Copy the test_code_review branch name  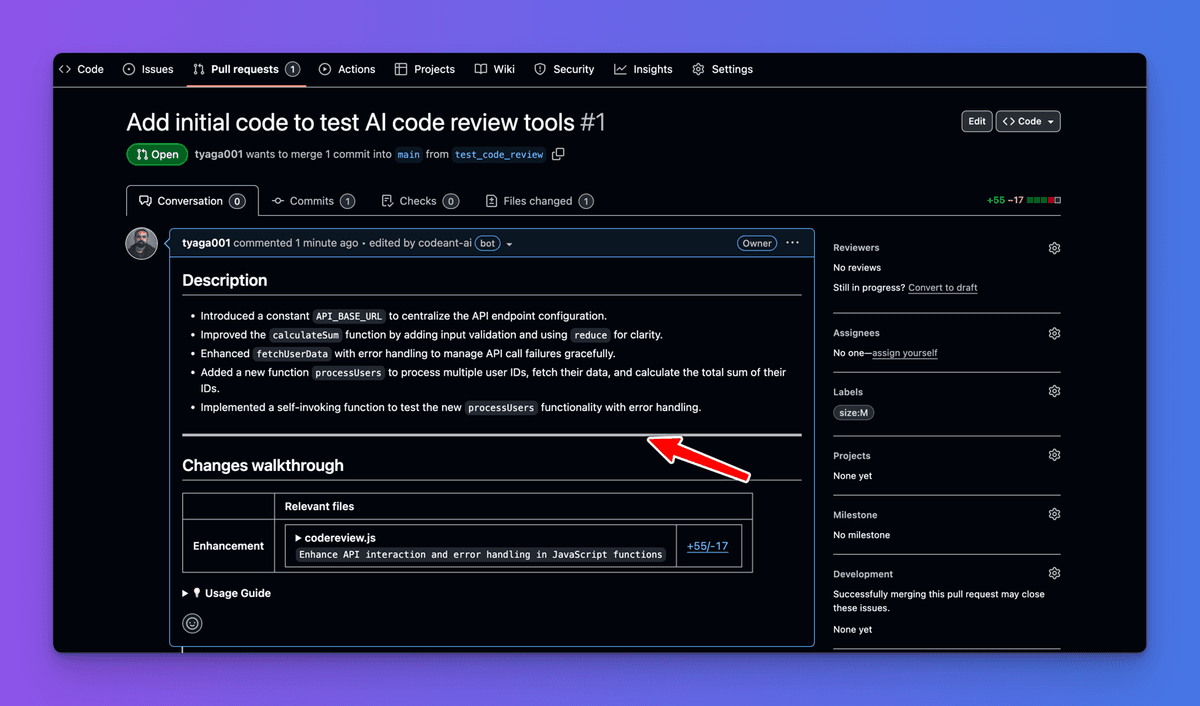[558, 155]
